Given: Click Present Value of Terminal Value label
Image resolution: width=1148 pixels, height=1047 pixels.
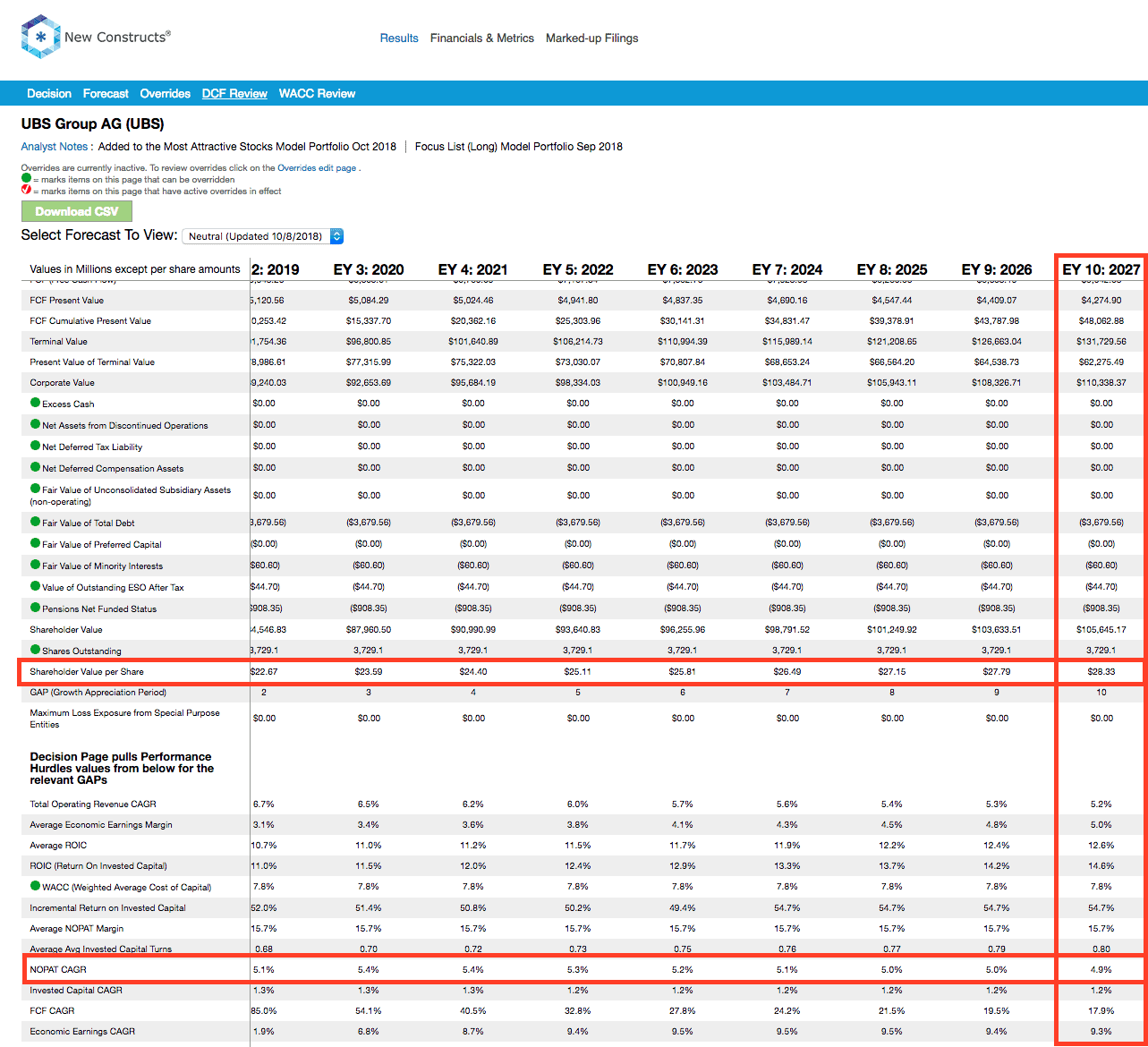Looking at the screenshot, I should click(92, 362).
